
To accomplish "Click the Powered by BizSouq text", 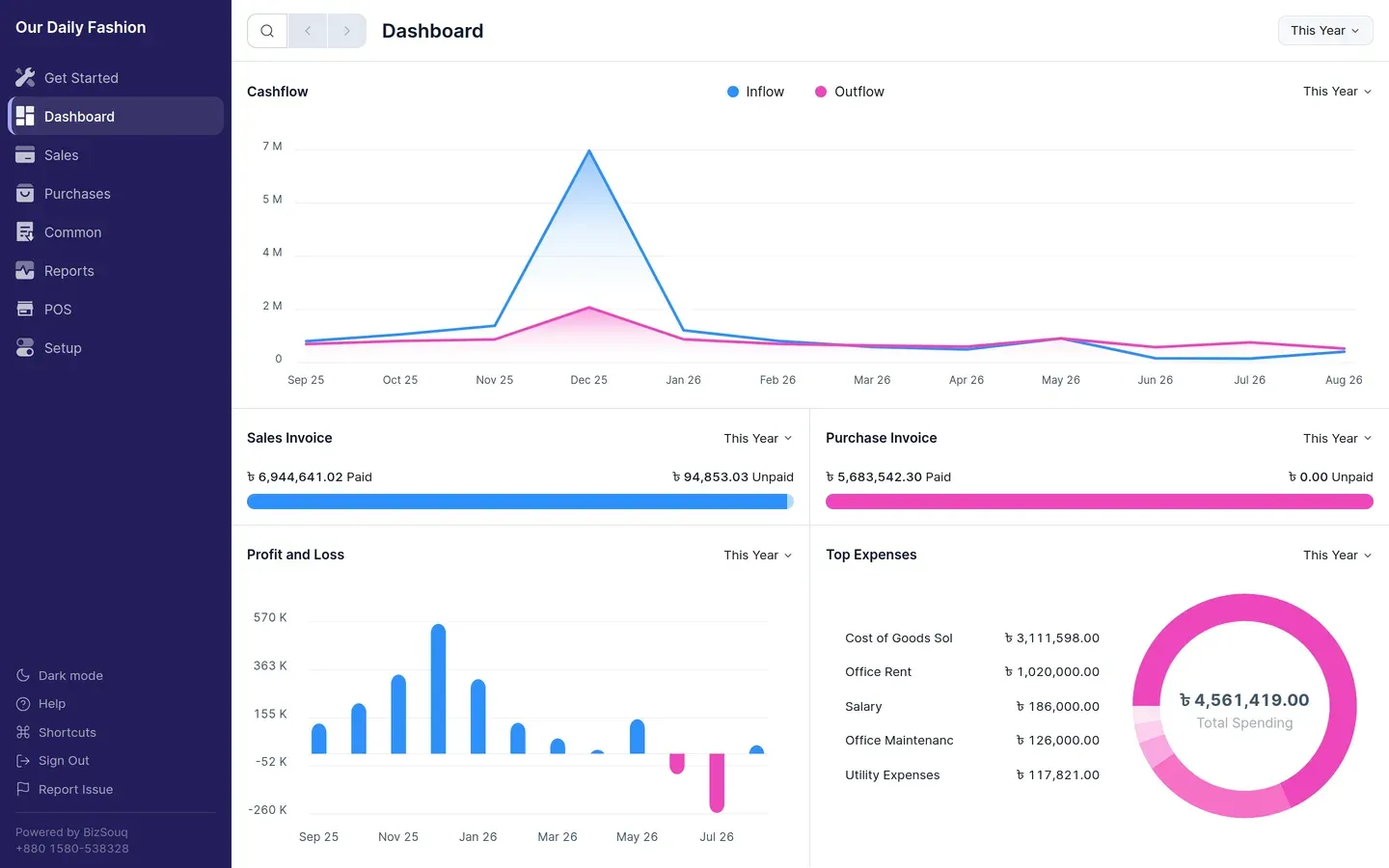I will pyautogui.click(x=71, y=832).
